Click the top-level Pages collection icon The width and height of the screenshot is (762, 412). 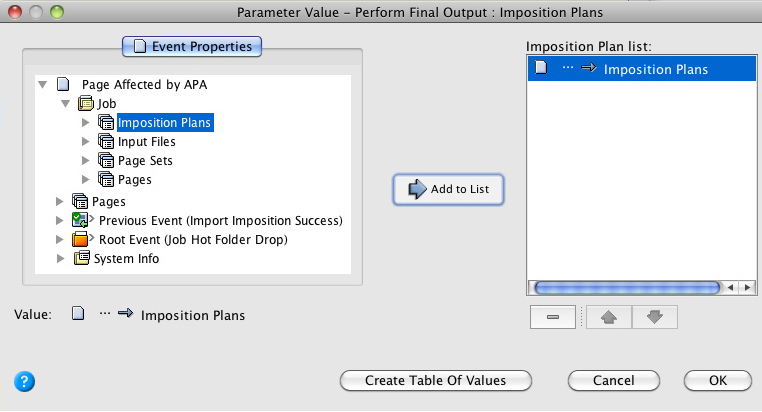coord(80,201)
